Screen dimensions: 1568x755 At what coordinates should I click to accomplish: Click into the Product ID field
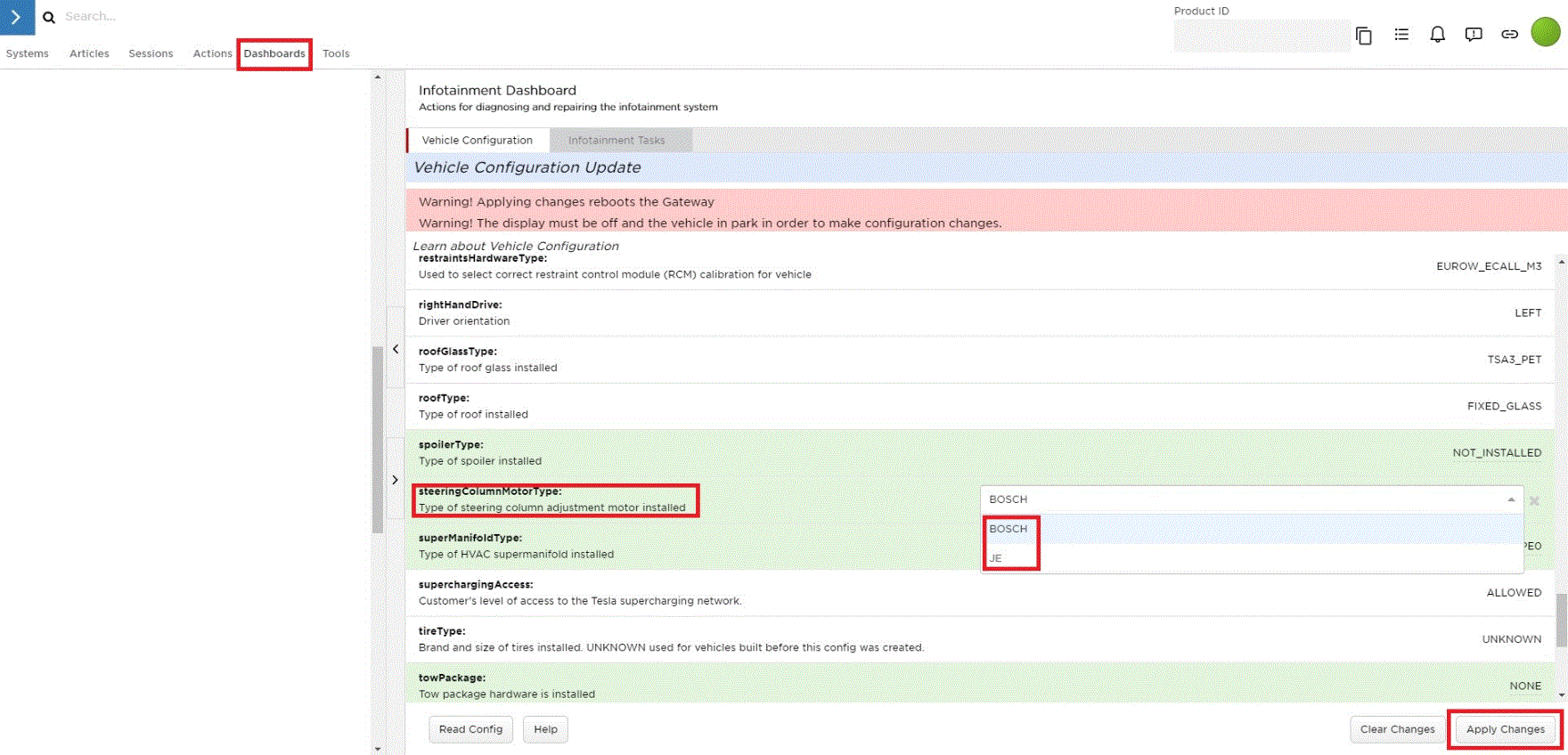point(1261,36)
